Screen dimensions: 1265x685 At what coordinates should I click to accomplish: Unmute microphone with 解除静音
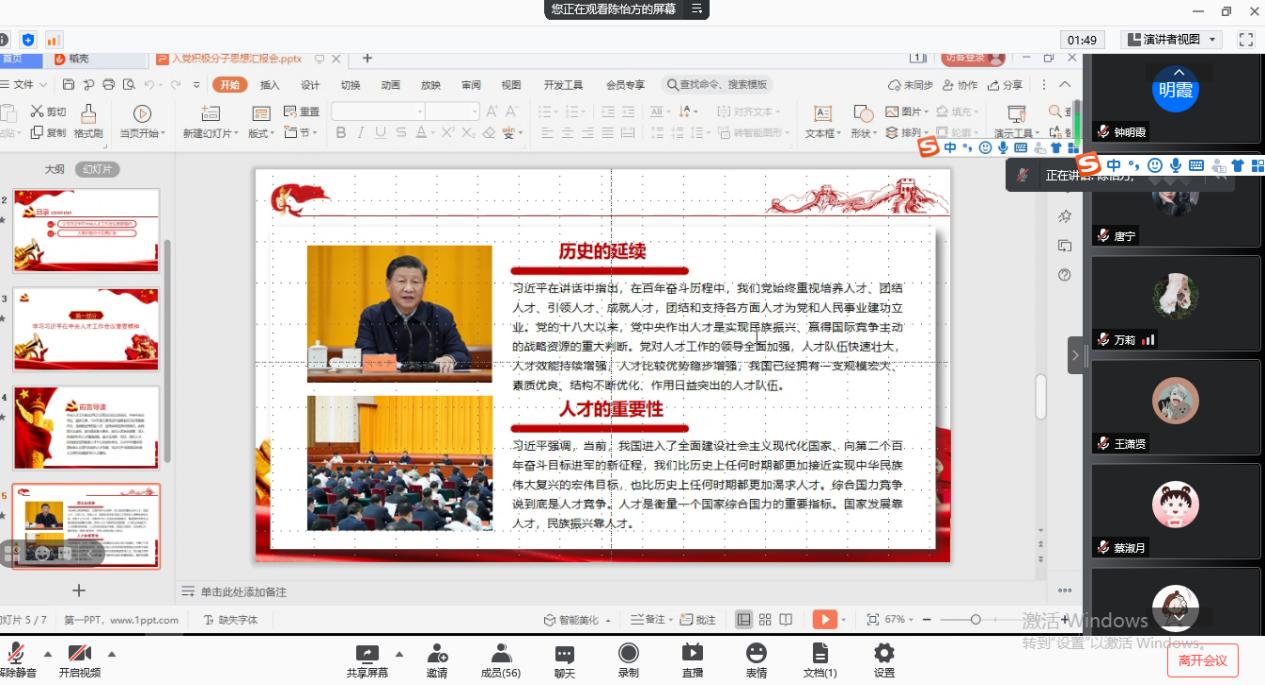coord(16,654)
